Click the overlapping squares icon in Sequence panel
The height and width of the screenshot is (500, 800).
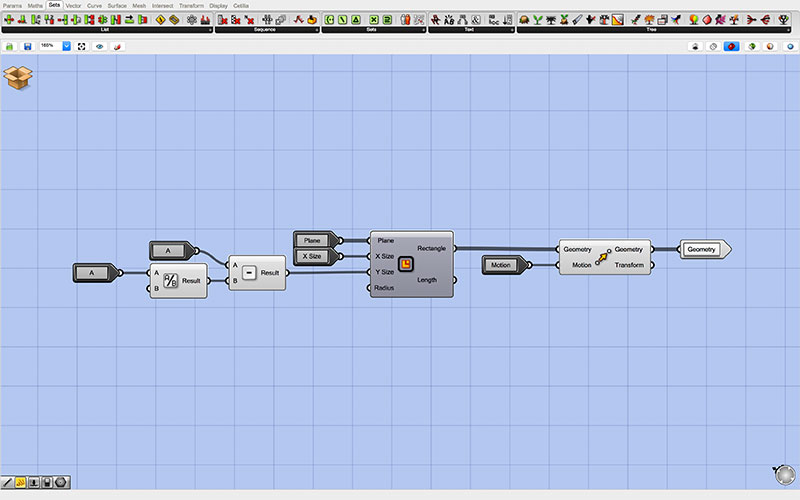[x=281, y=20]
